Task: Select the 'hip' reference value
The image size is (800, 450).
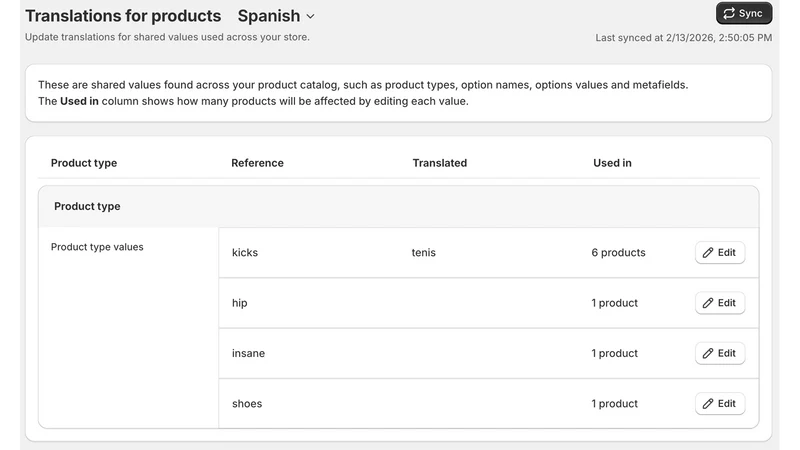Action: (x=240, y=303)
